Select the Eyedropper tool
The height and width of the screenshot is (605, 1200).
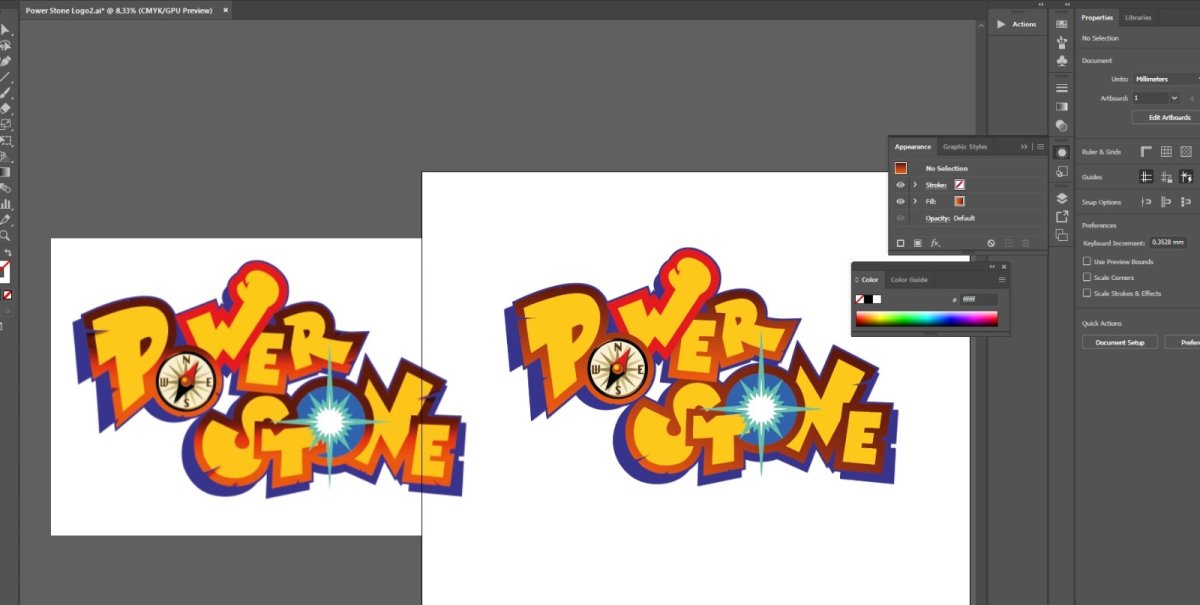(x=5, y=220)
